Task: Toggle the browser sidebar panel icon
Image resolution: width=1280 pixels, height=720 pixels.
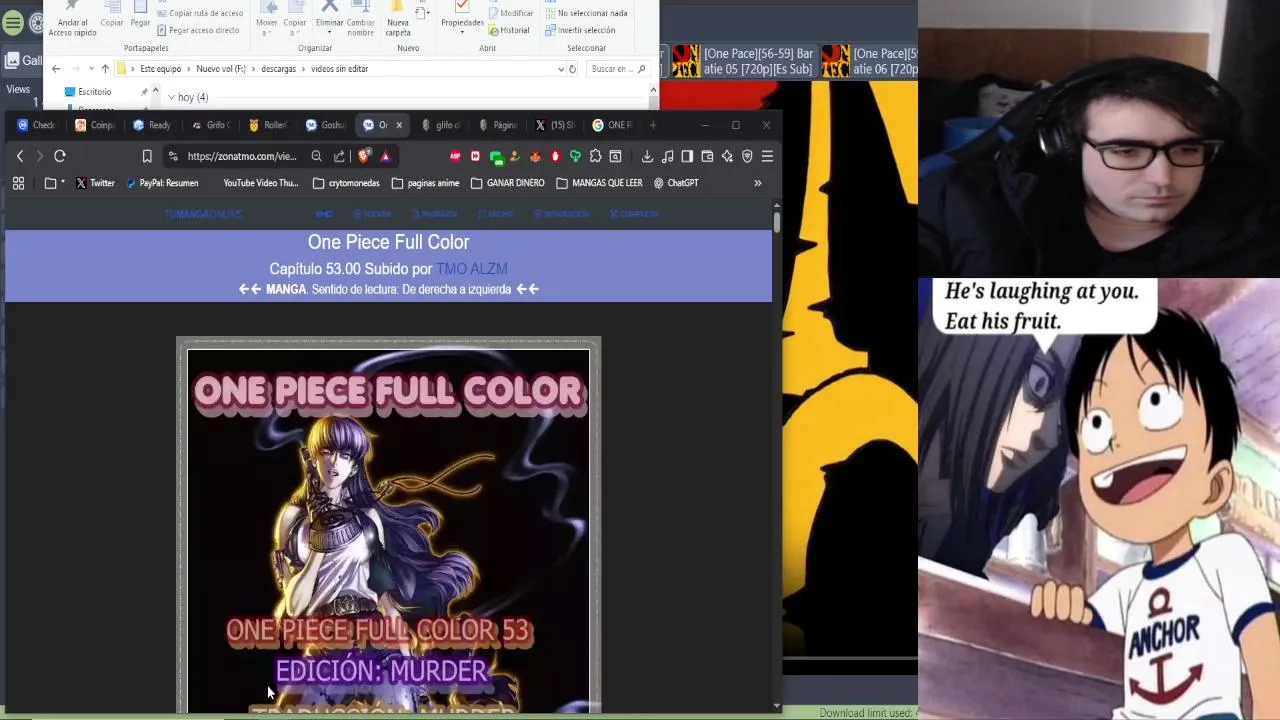Action: (687, 156)
